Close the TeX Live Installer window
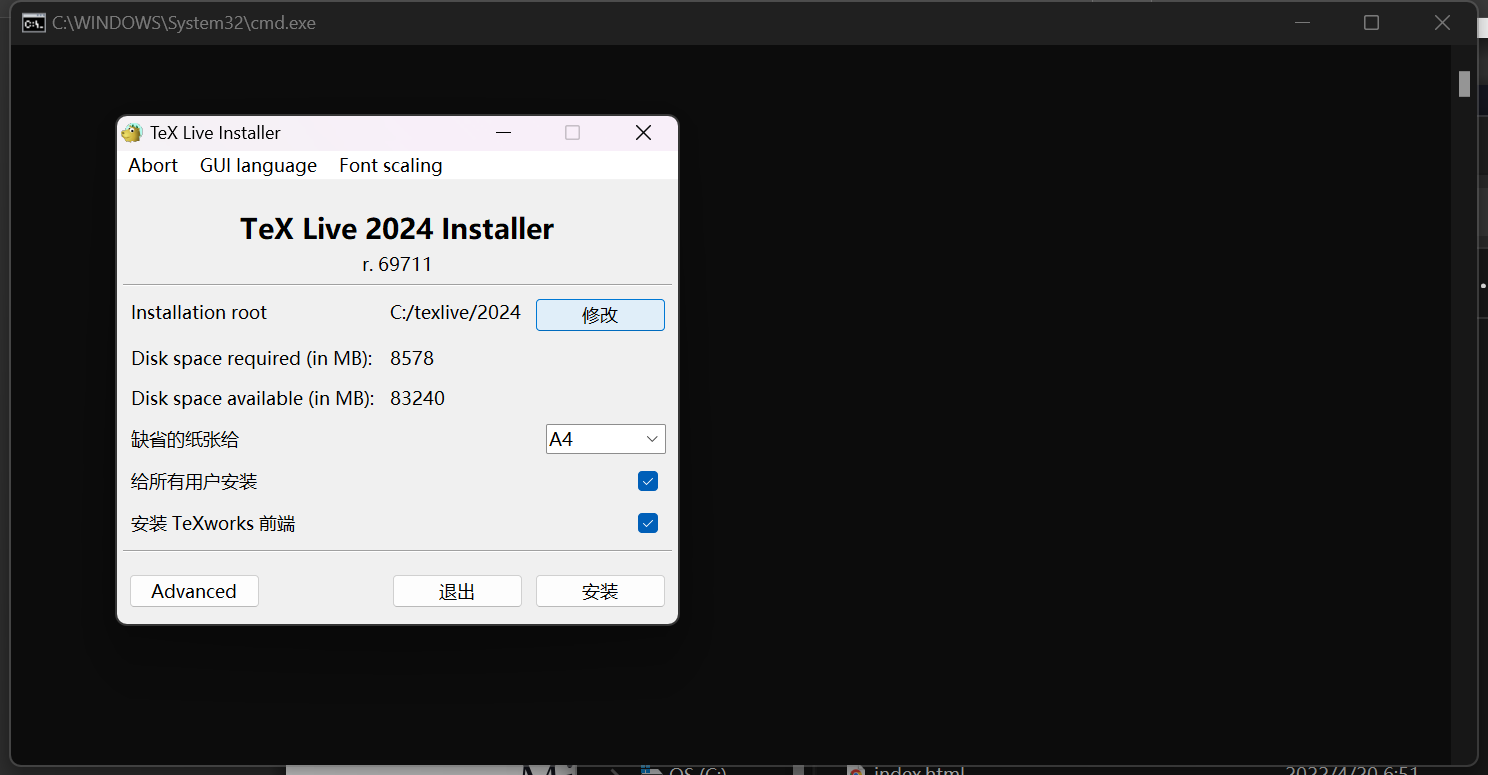 pos(644,133)
